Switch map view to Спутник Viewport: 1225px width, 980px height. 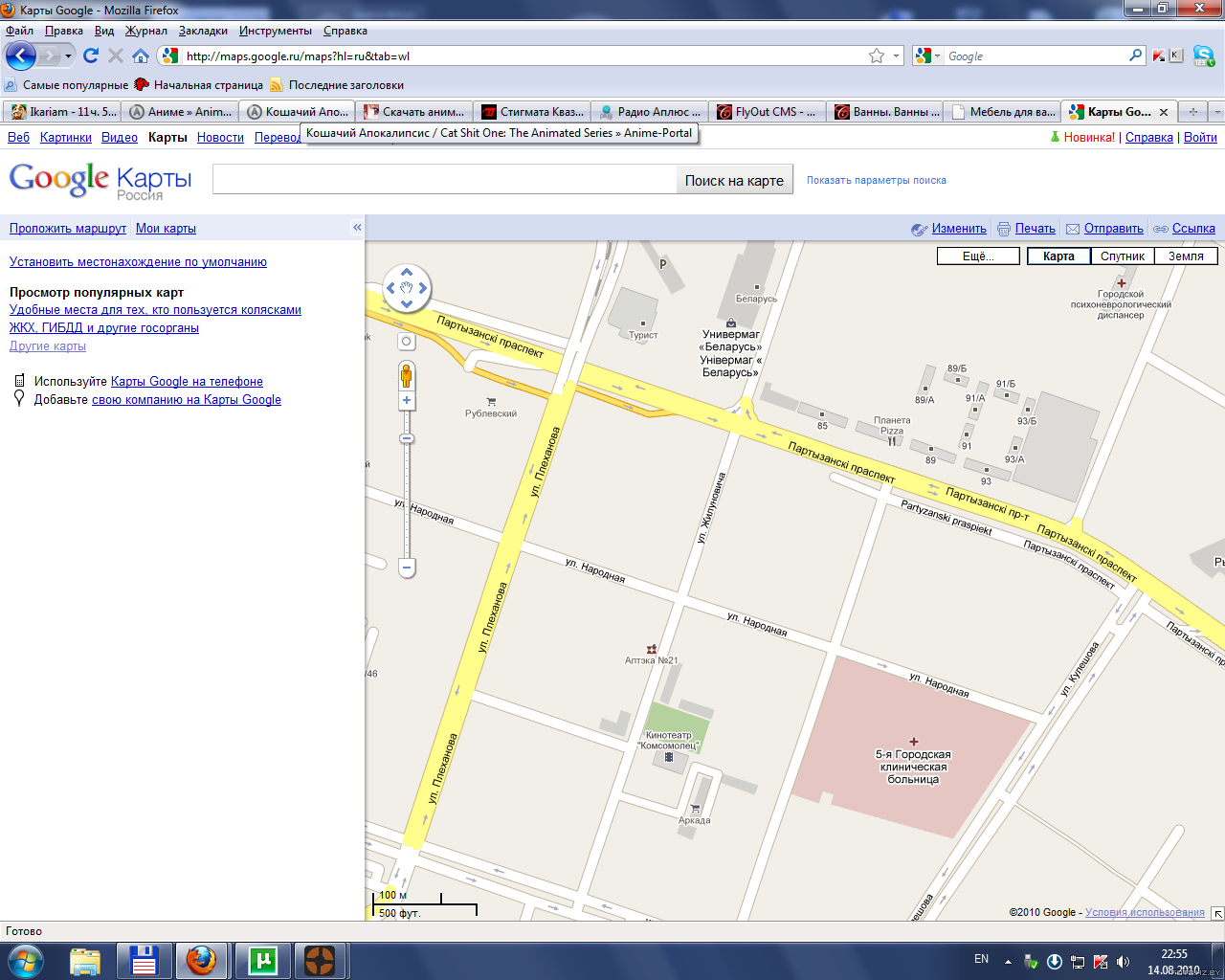click(1123, 256)
